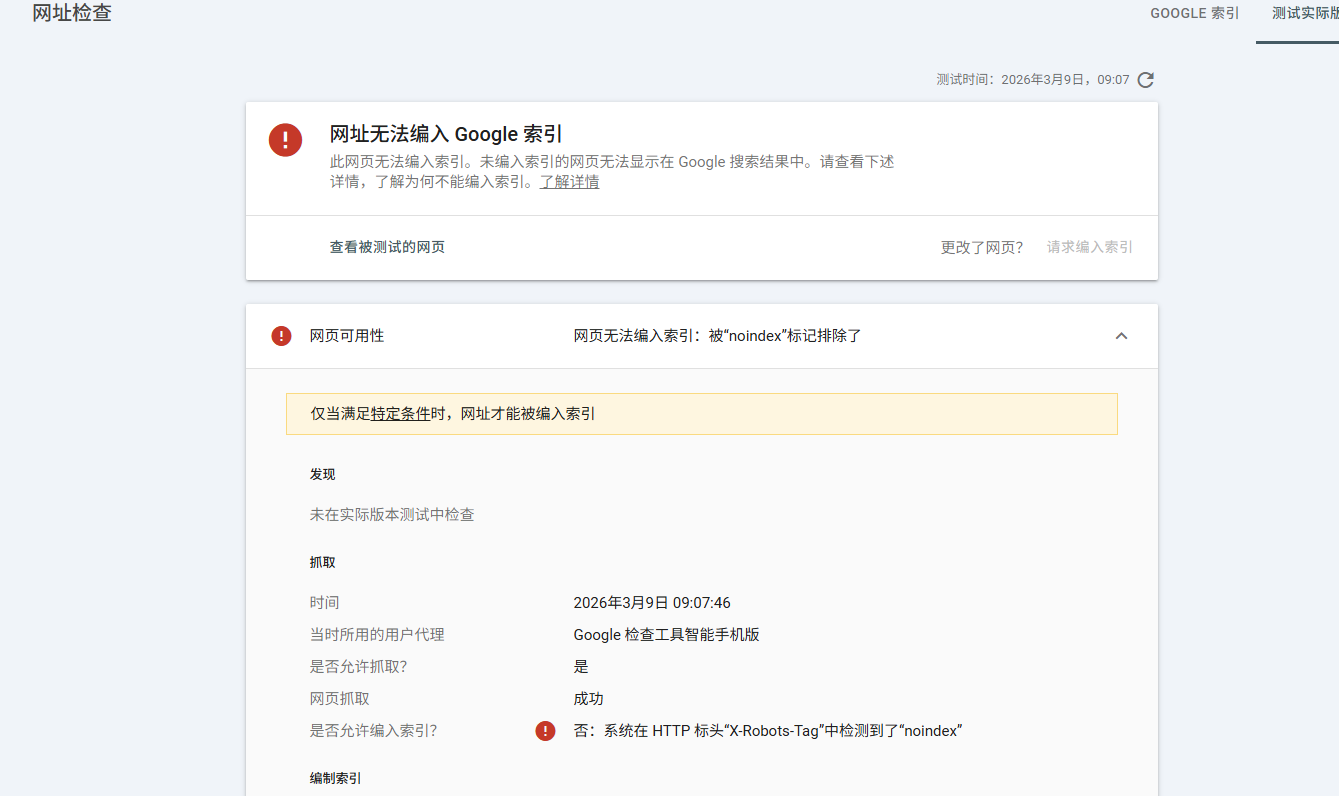Click the error icon next to 是否允许编入索引?
Image resolution: width=1339 pixels, height=796 pixels.
click(545, 731)
